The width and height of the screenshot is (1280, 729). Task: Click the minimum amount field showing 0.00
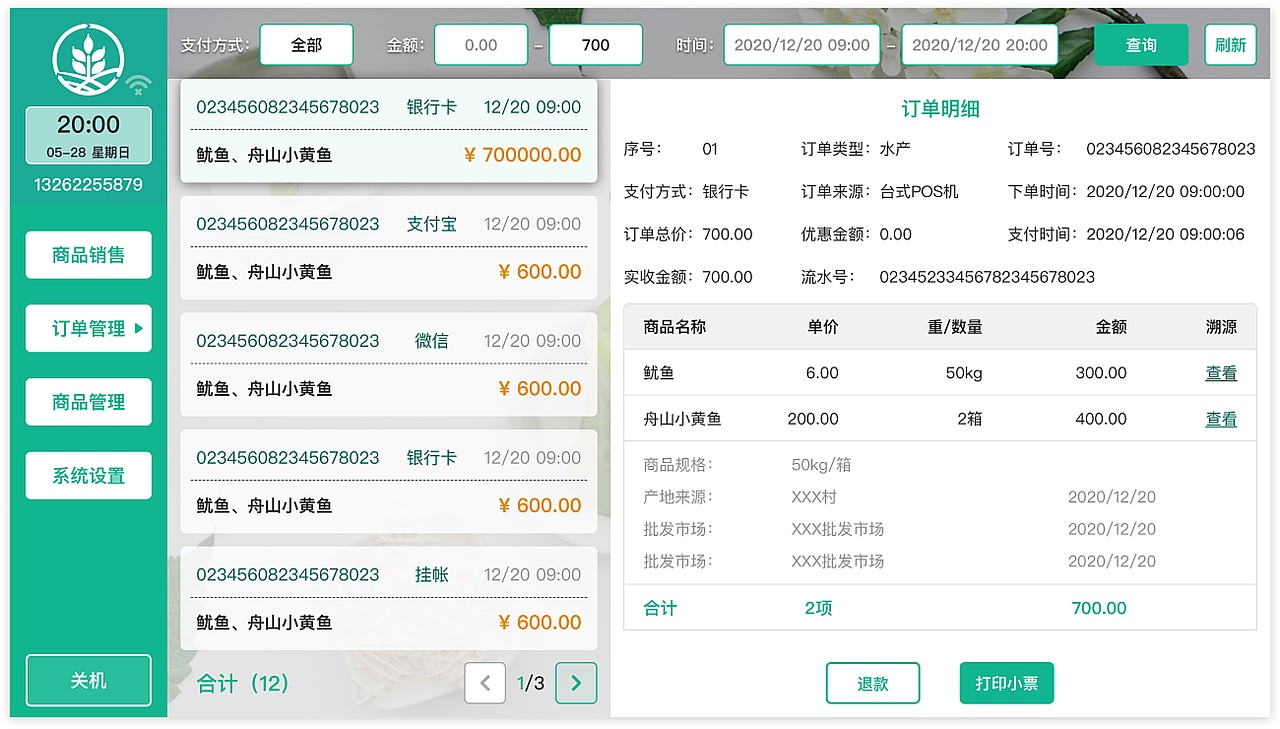tap(481, 44)
